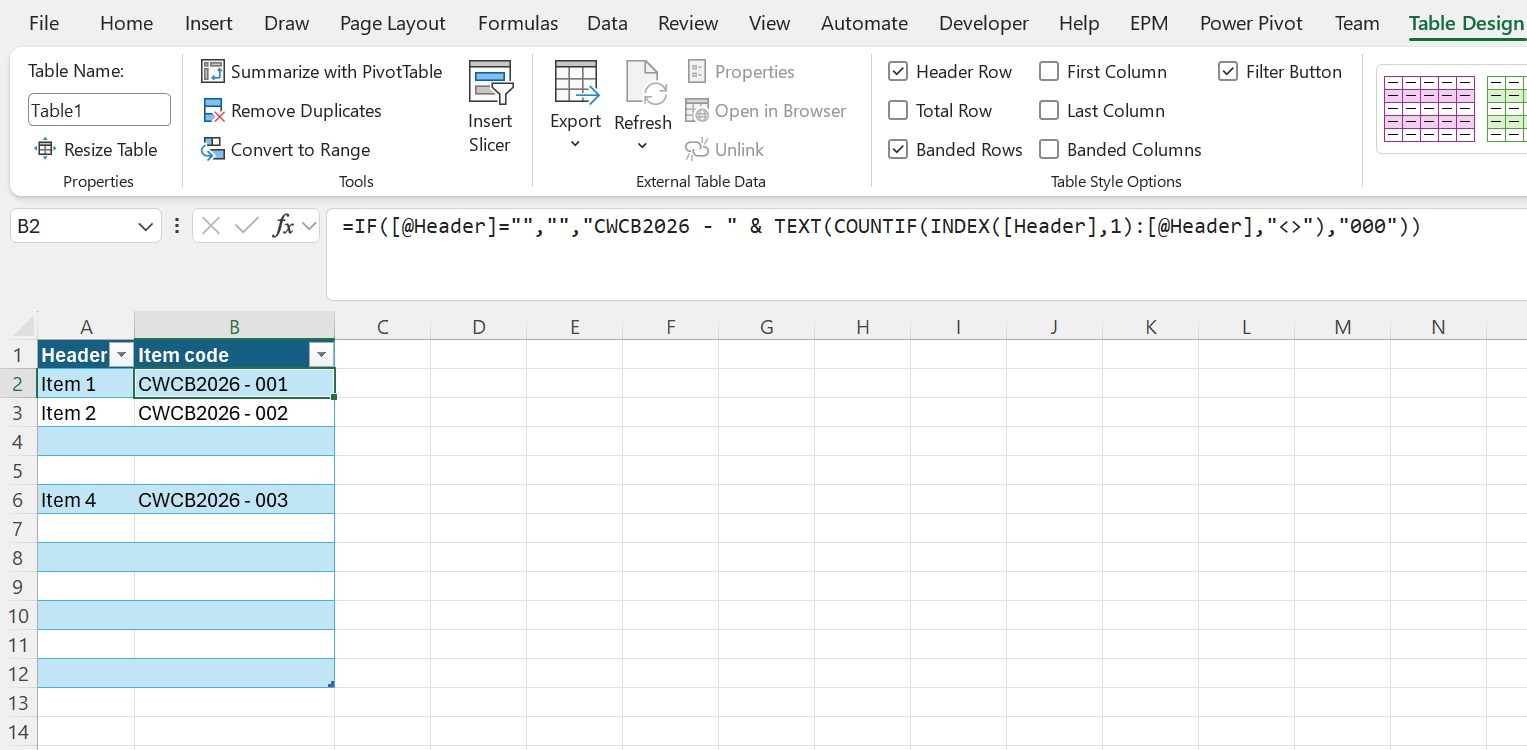Toggle Filter Button checkbox
Image resolution: width=1527 pixels, height=750 pixels.
point(1228,71)
